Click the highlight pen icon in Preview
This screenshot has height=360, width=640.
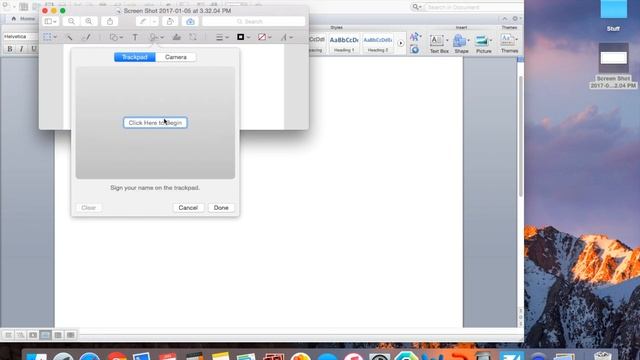(x=142, y=21)
